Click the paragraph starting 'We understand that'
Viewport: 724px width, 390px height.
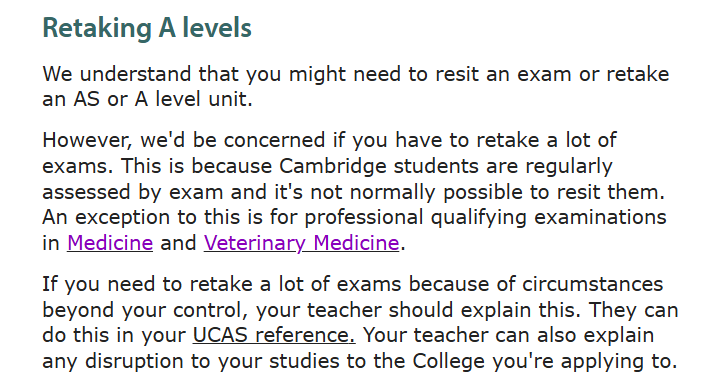(356, 86)
